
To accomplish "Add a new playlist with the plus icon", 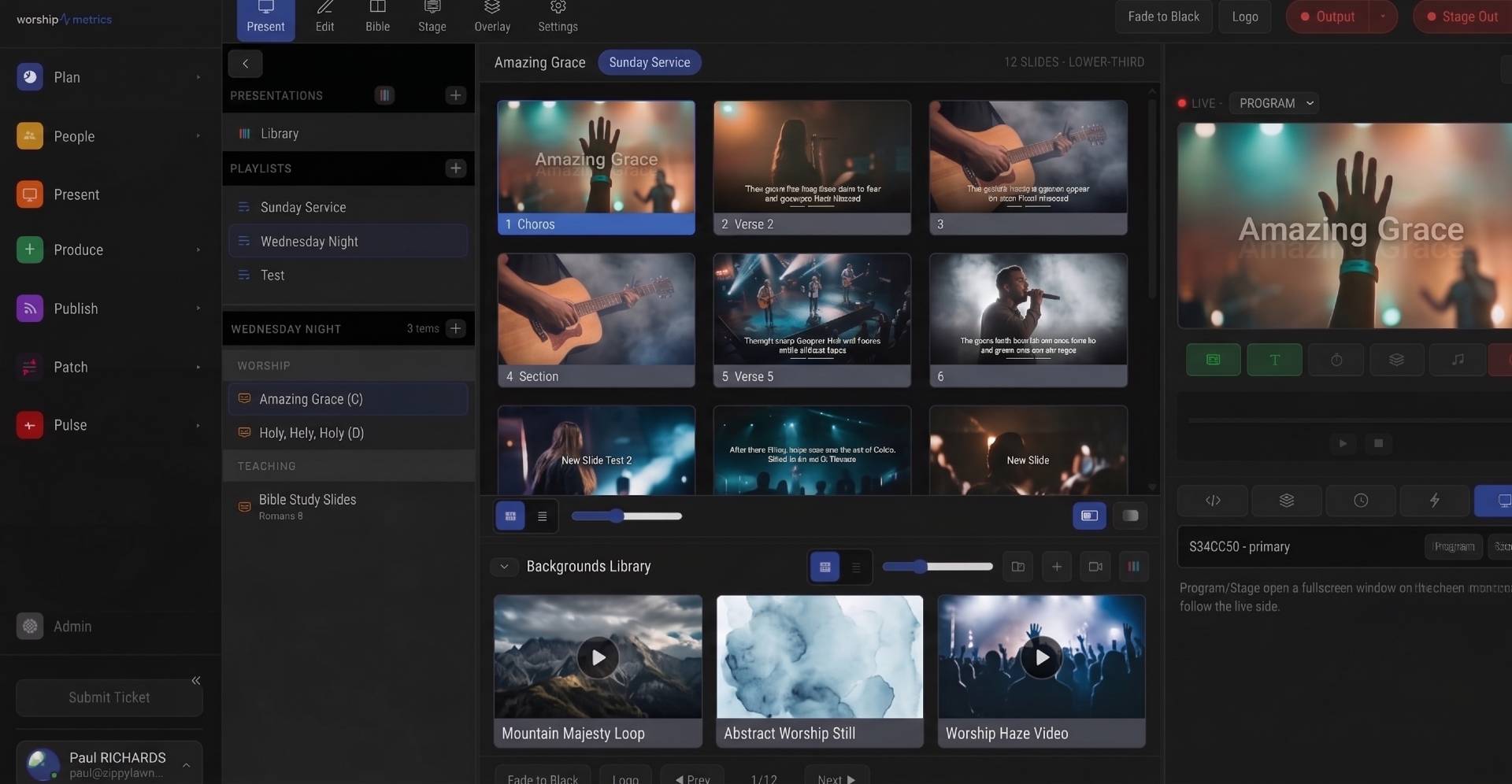I will (455, 168).
